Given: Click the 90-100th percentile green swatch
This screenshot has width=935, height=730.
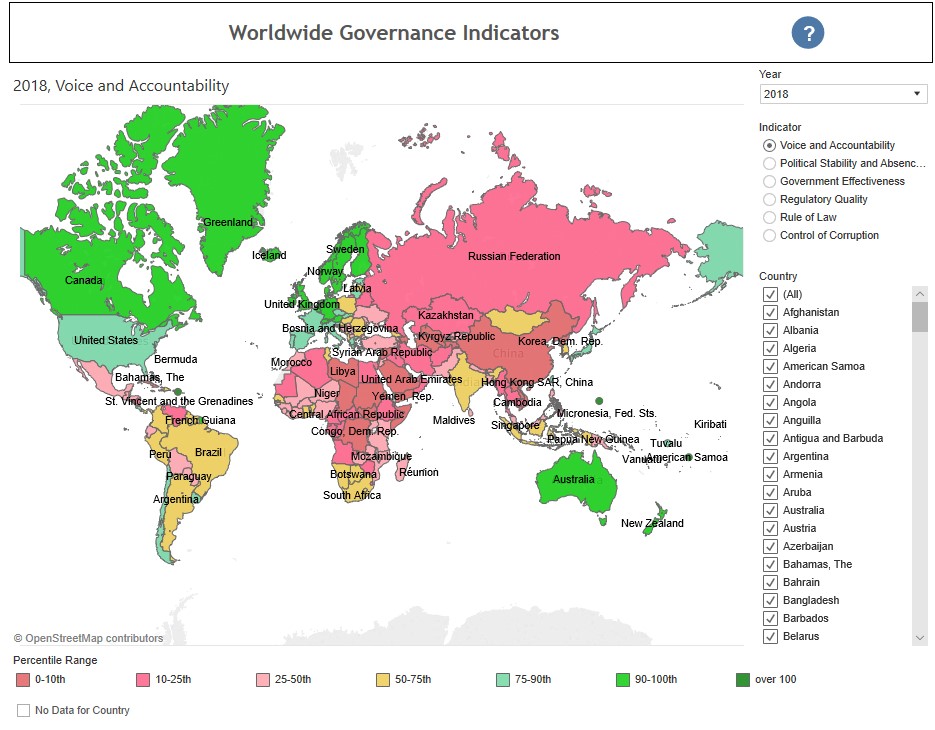Looking at the screenshot, I should pos(623,679).
